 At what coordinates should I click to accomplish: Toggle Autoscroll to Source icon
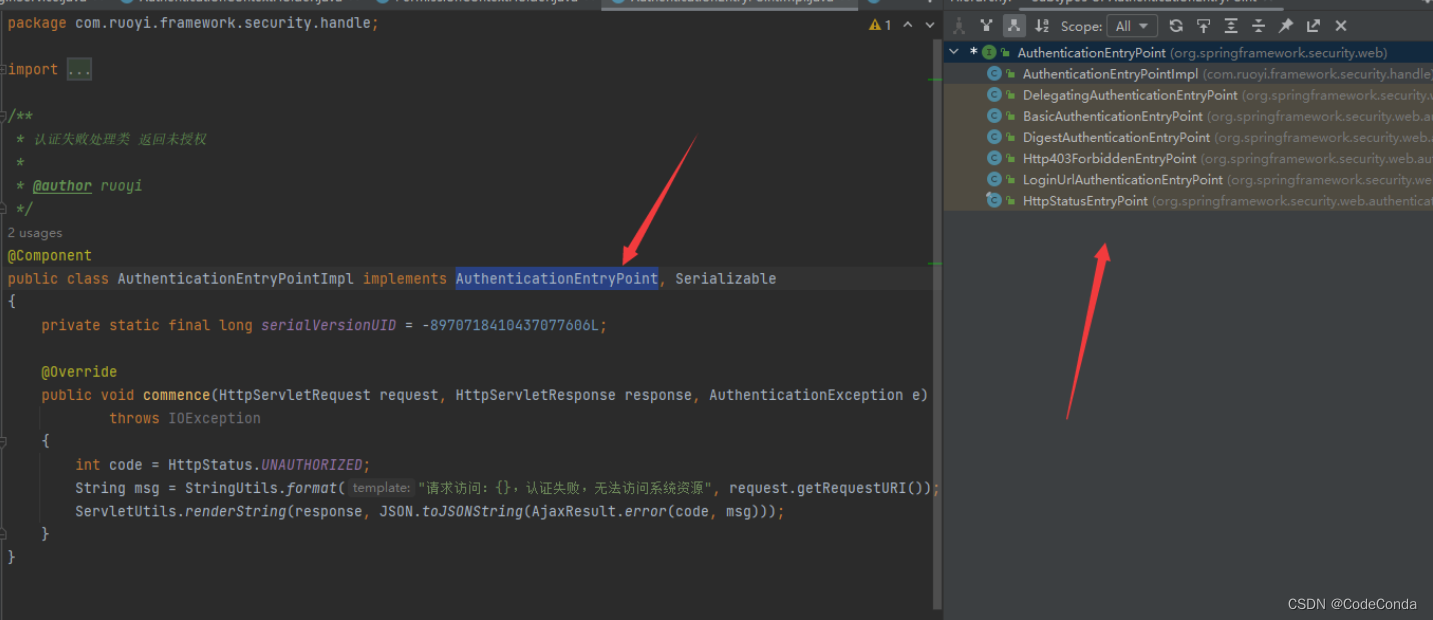coord(1204,26)
